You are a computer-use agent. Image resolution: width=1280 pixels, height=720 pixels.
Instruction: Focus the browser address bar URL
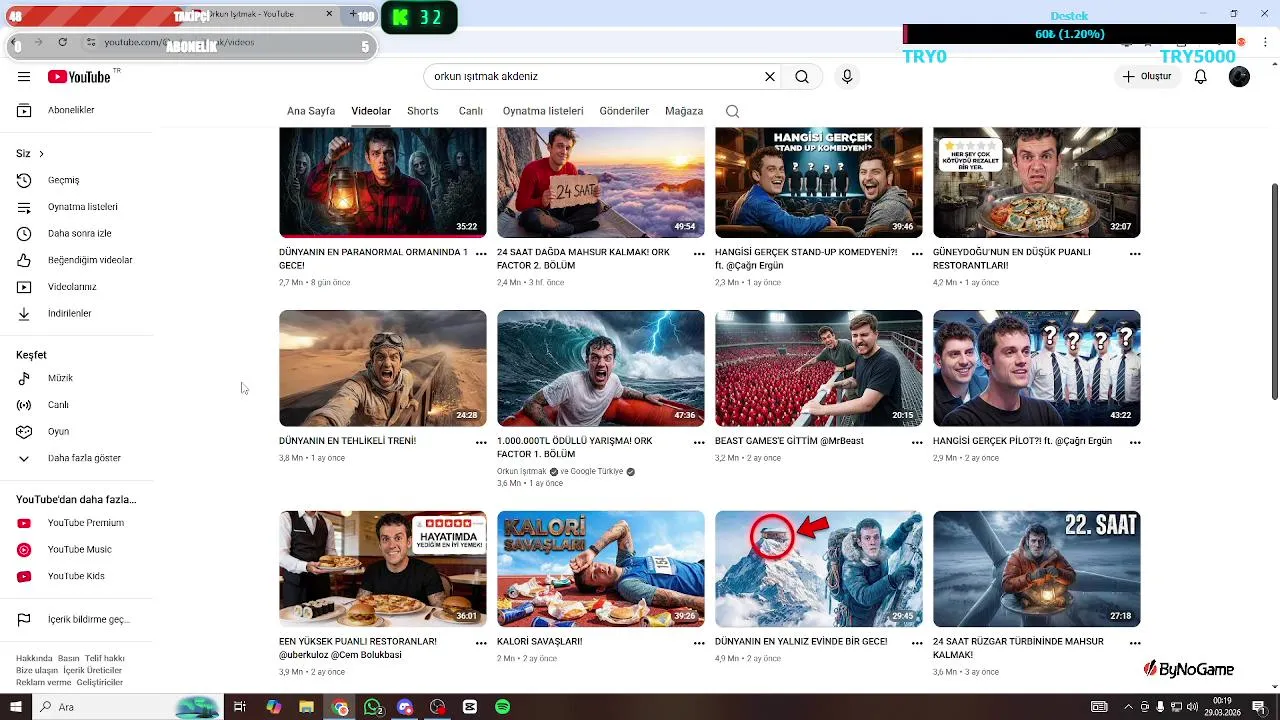220,42
